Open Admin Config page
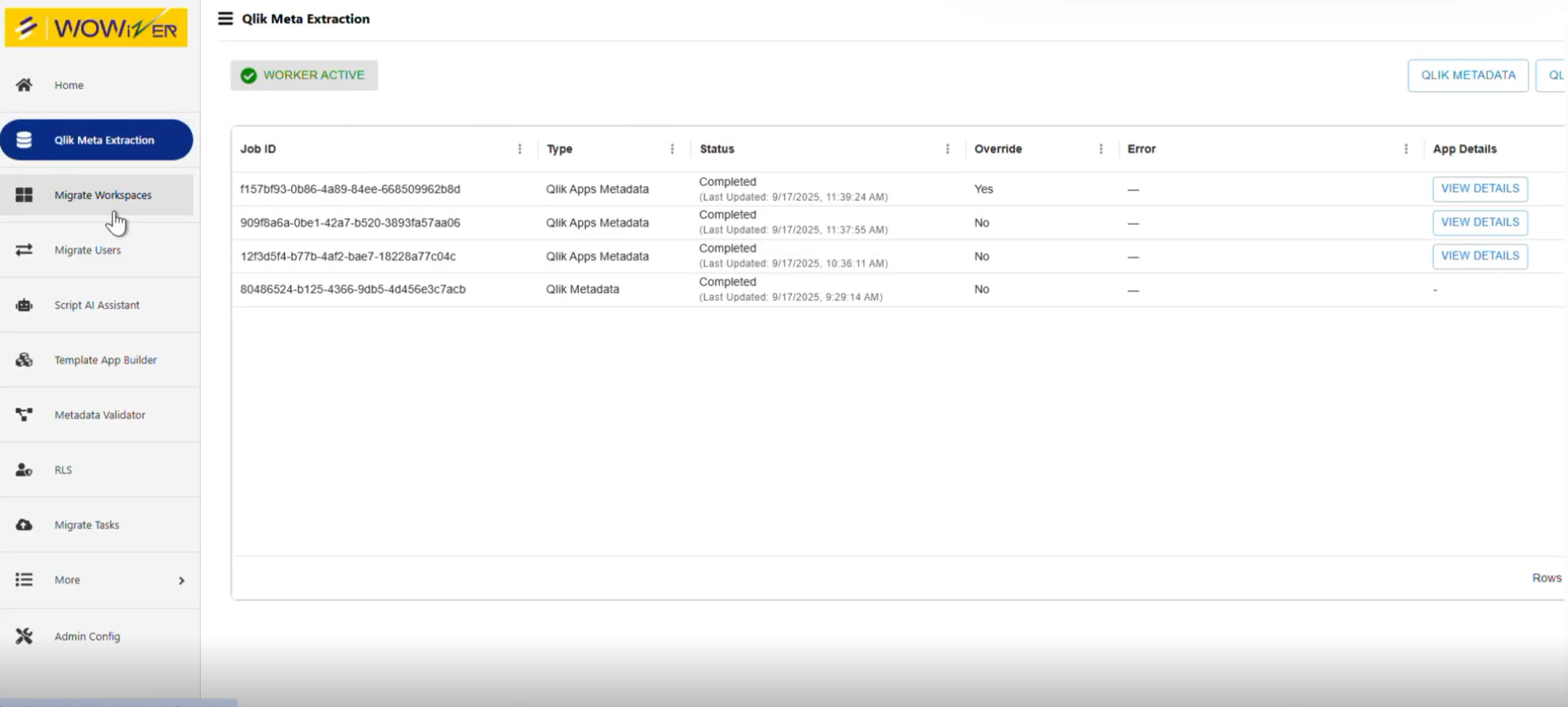Image resolution: width=1568 pixels, height=707 pixels. [x=97, y=636]
